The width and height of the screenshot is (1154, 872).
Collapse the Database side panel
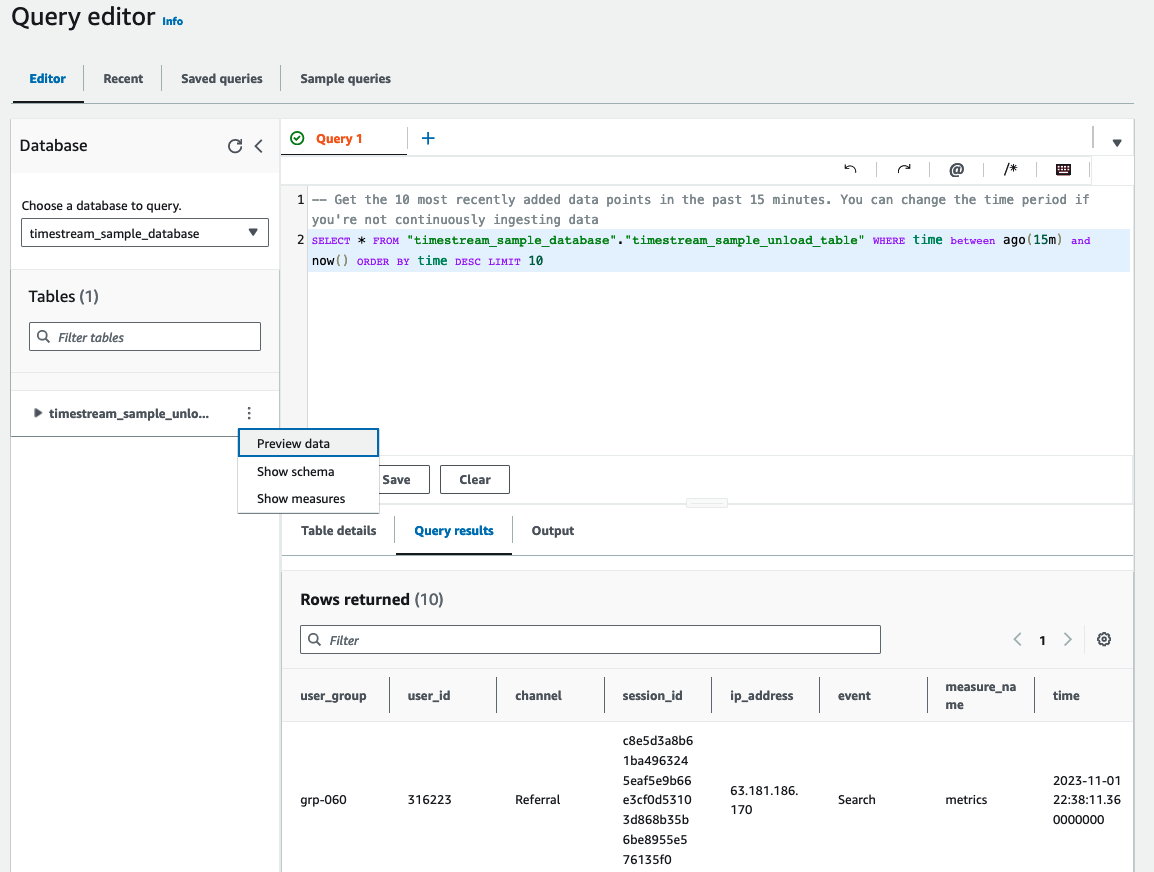point(259,146)
